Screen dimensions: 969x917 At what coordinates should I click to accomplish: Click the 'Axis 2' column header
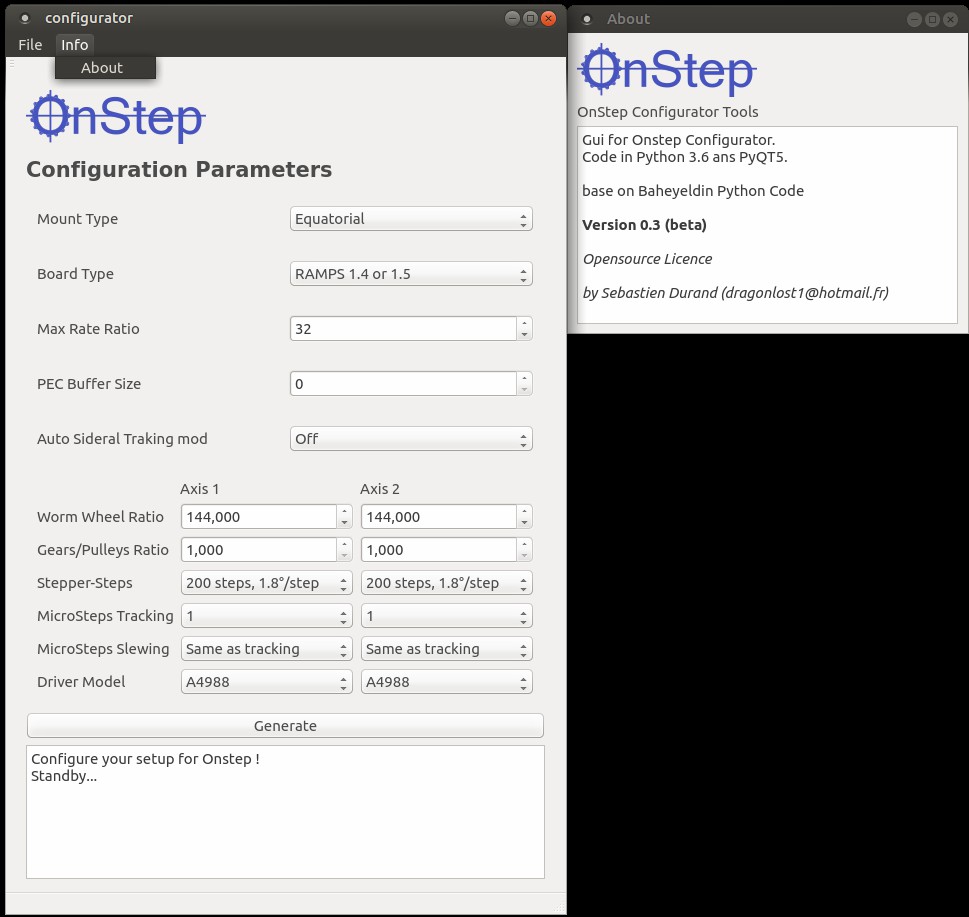pos(379,489)
